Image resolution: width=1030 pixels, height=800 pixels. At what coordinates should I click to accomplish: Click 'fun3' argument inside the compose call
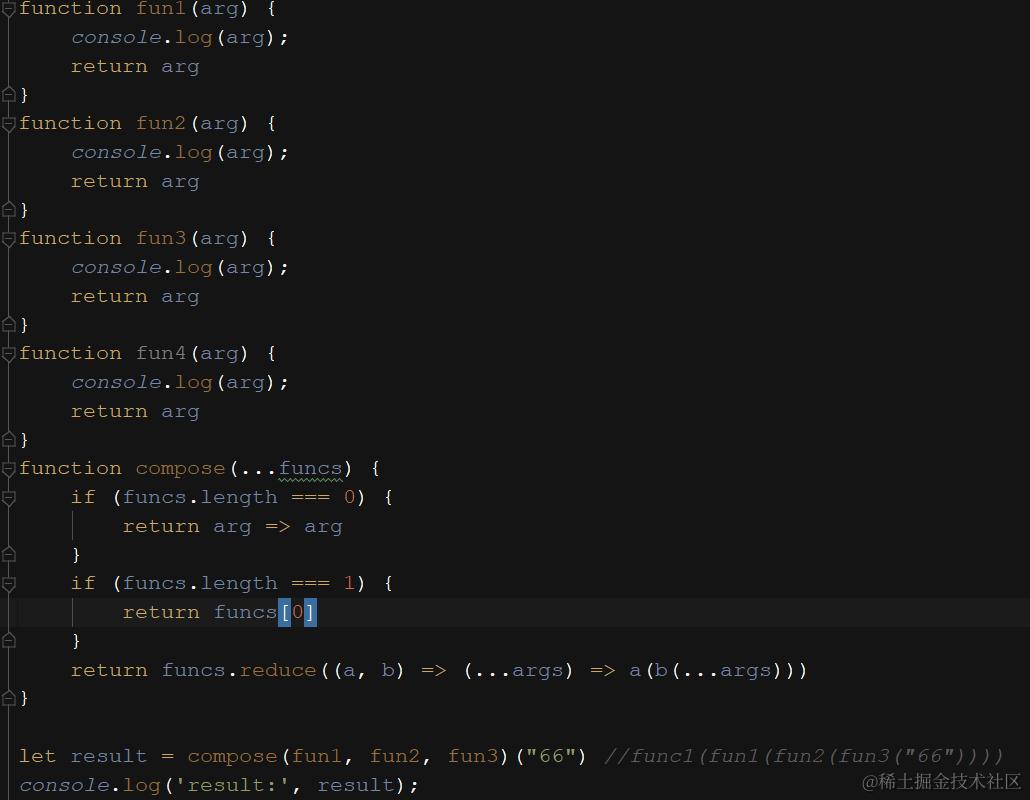(x=473, y=756)
